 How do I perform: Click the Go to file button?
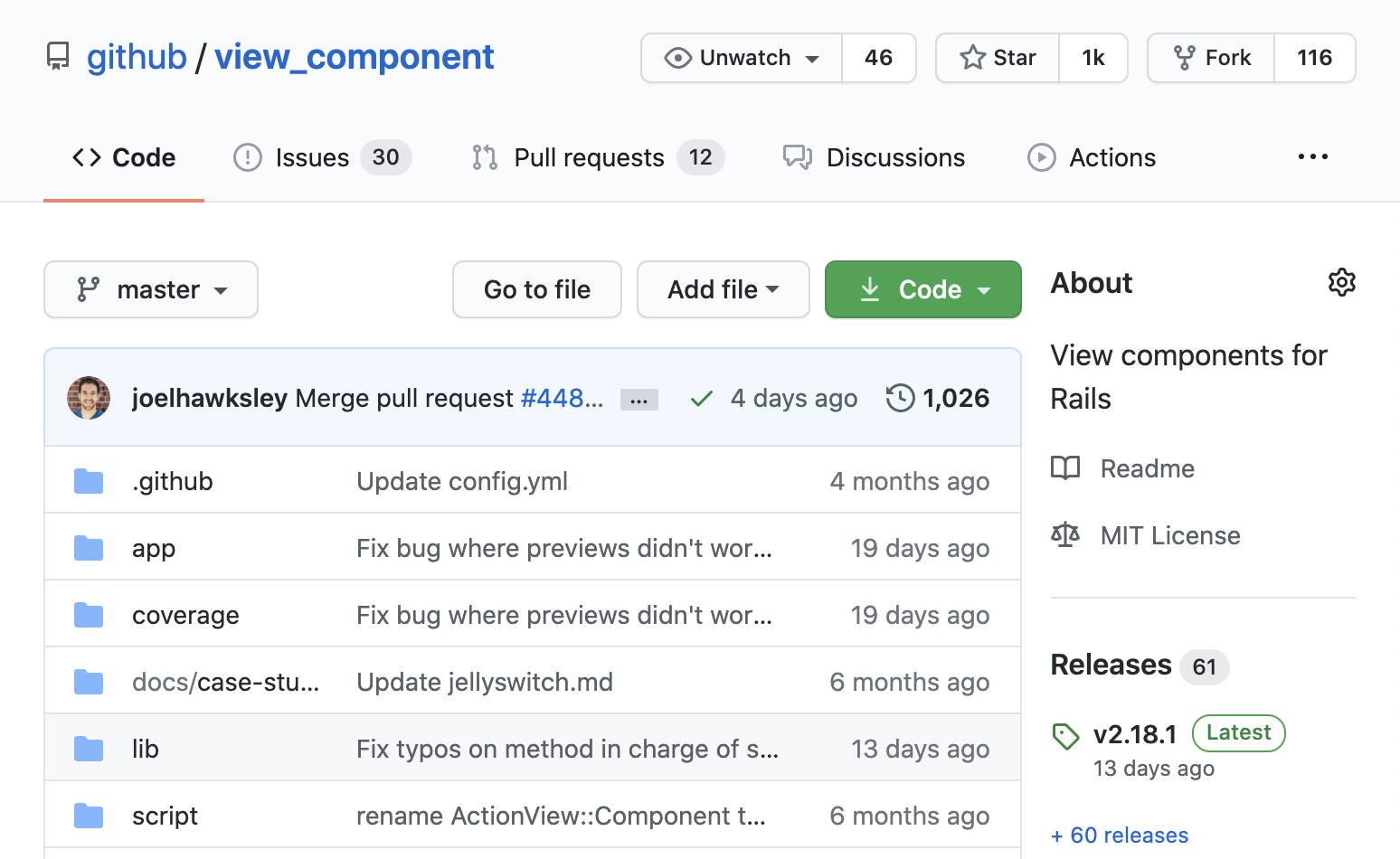pyautogui.click(x=536, y=289)
